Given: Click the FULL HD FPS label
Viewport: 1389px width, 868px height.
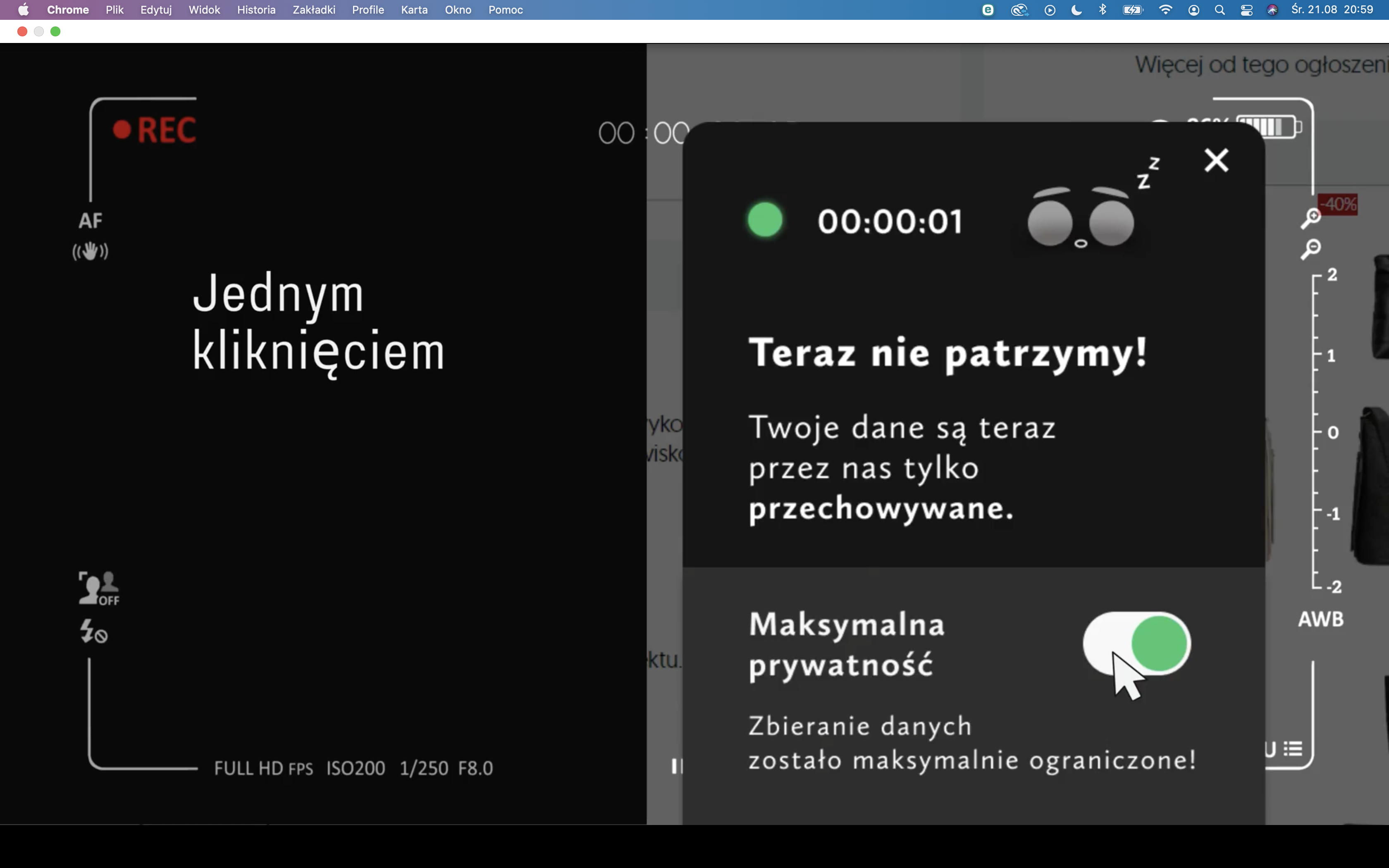Looking at the screenshot, I should pyautogui.click(x=263, y=768).
